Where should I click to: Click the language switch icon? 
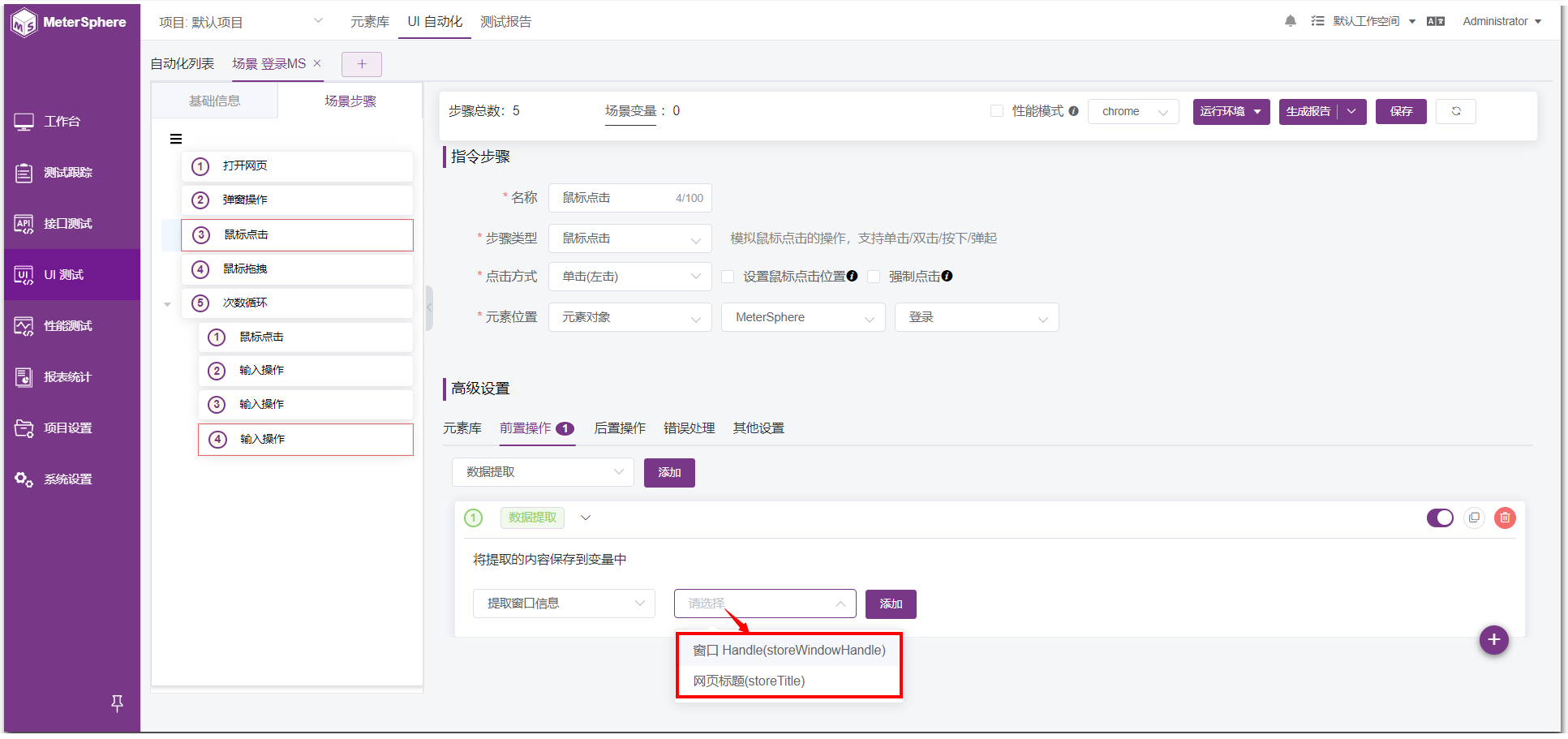tap(1436, 22)
